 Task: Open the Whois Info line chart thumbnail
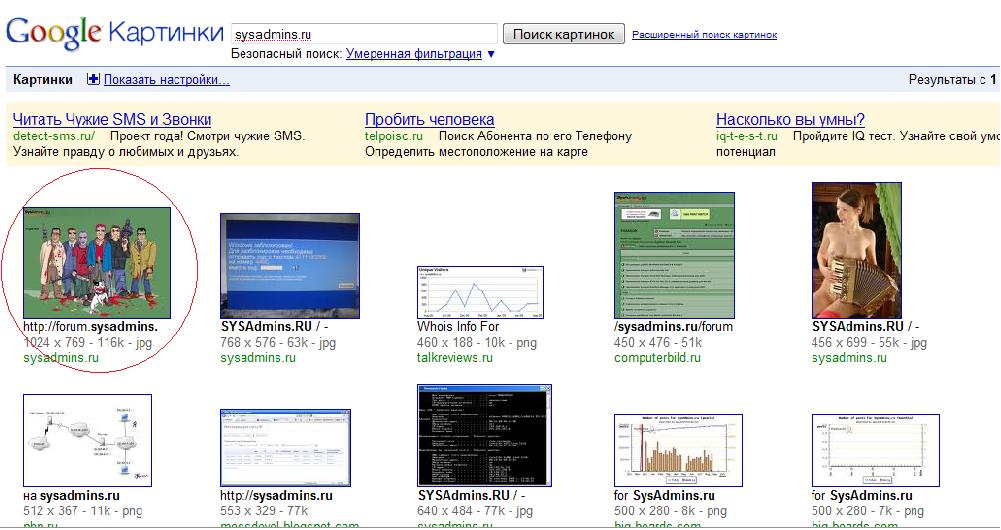tap(480, 292)
